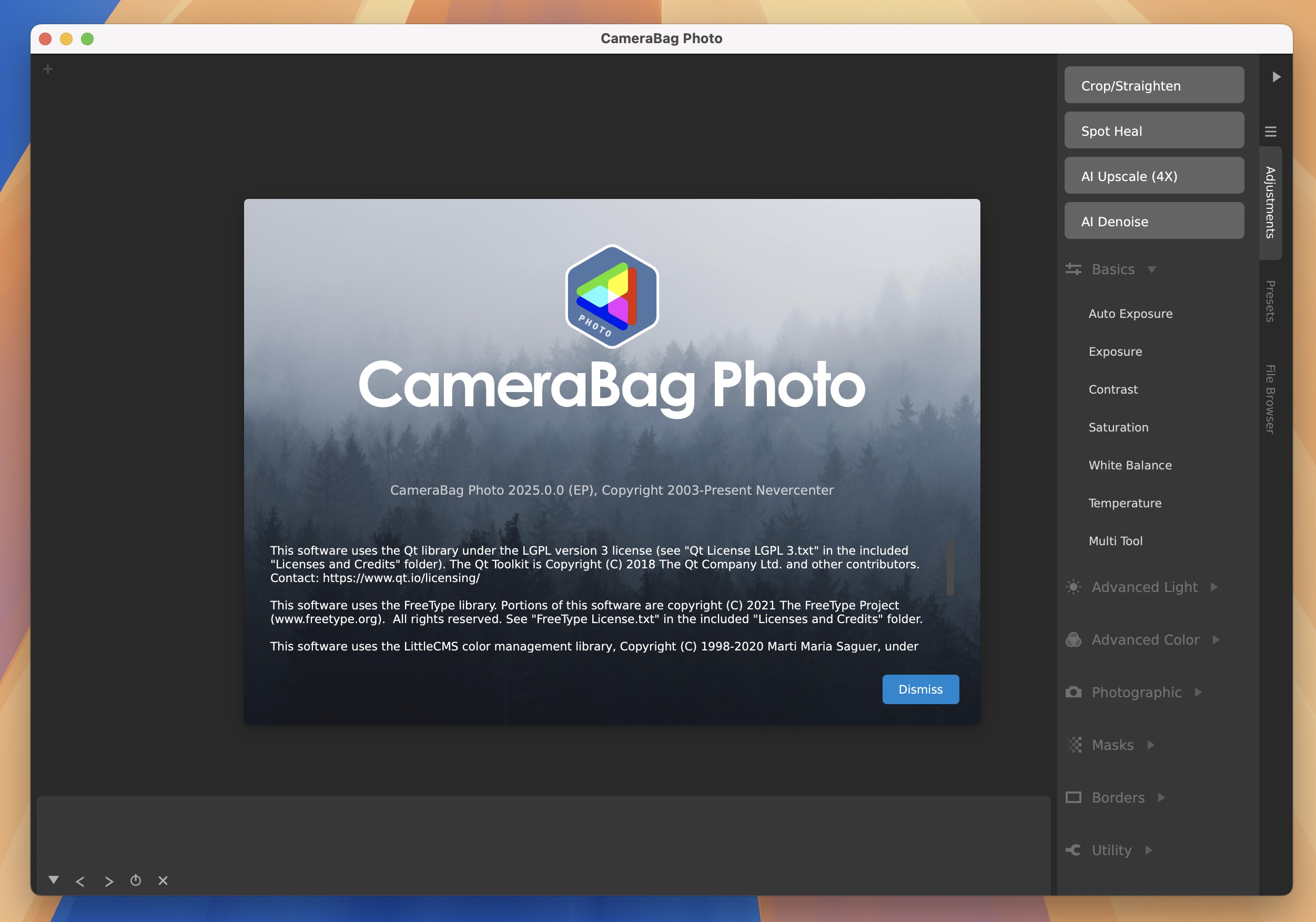Switch to the File Browser side tab
This screenshot has height=922, width=1316.
[x=1271, y=399]
